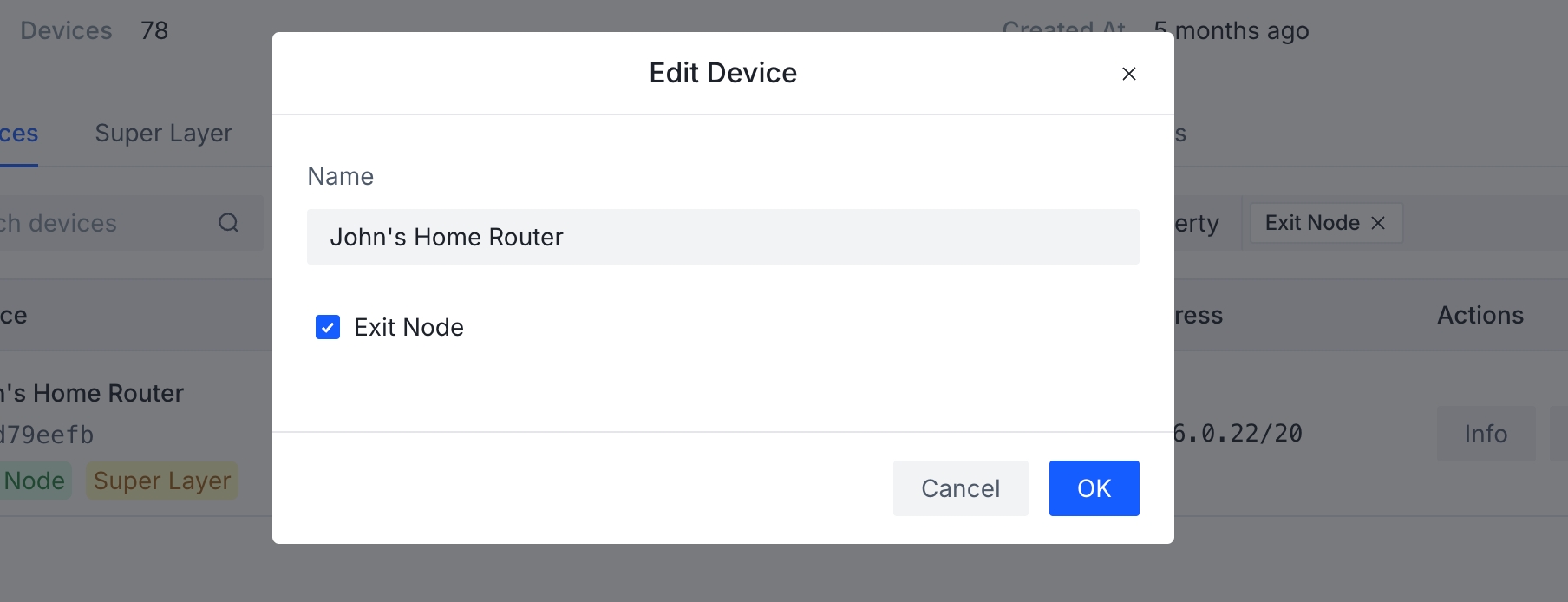The width and height of the screenshot is (1568, 602).
Task: Click the search magnifier icon
Action: click(228, 223)
